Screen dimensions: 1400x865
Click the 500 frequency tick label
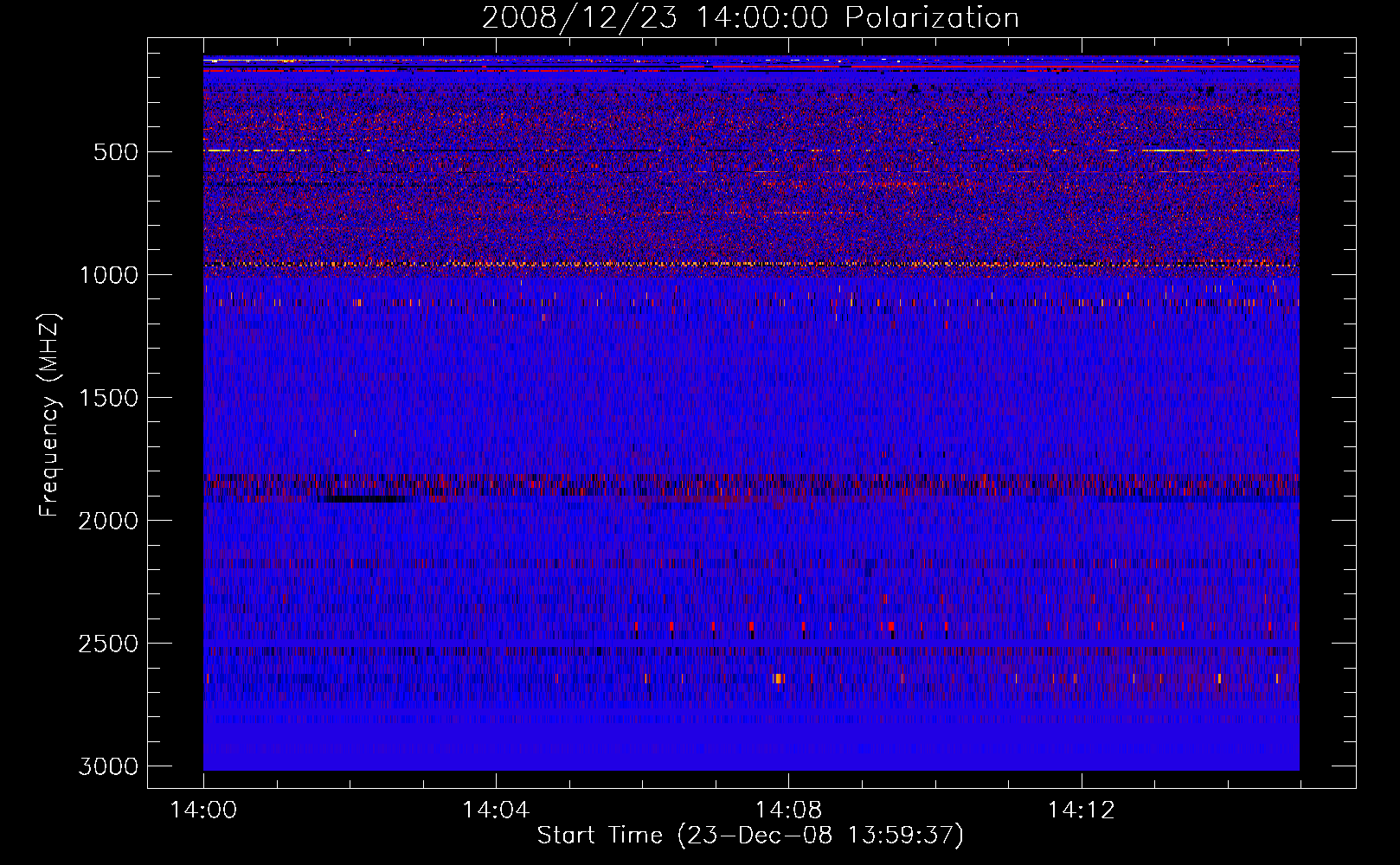[116, 152]
